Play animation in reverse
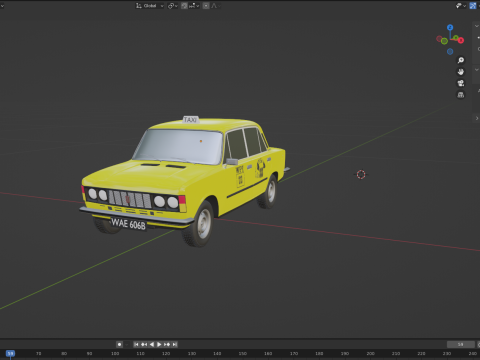Screen dimensions: 480x360 [152, 344]
